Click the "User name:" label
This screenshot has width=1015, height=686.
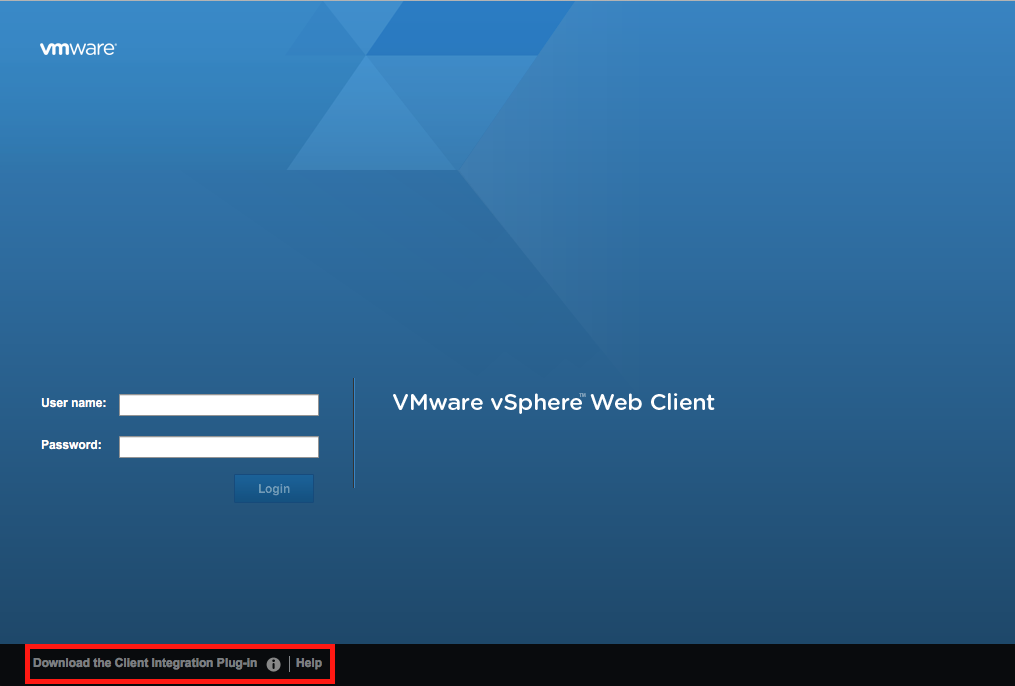click(x=74, y=403)
